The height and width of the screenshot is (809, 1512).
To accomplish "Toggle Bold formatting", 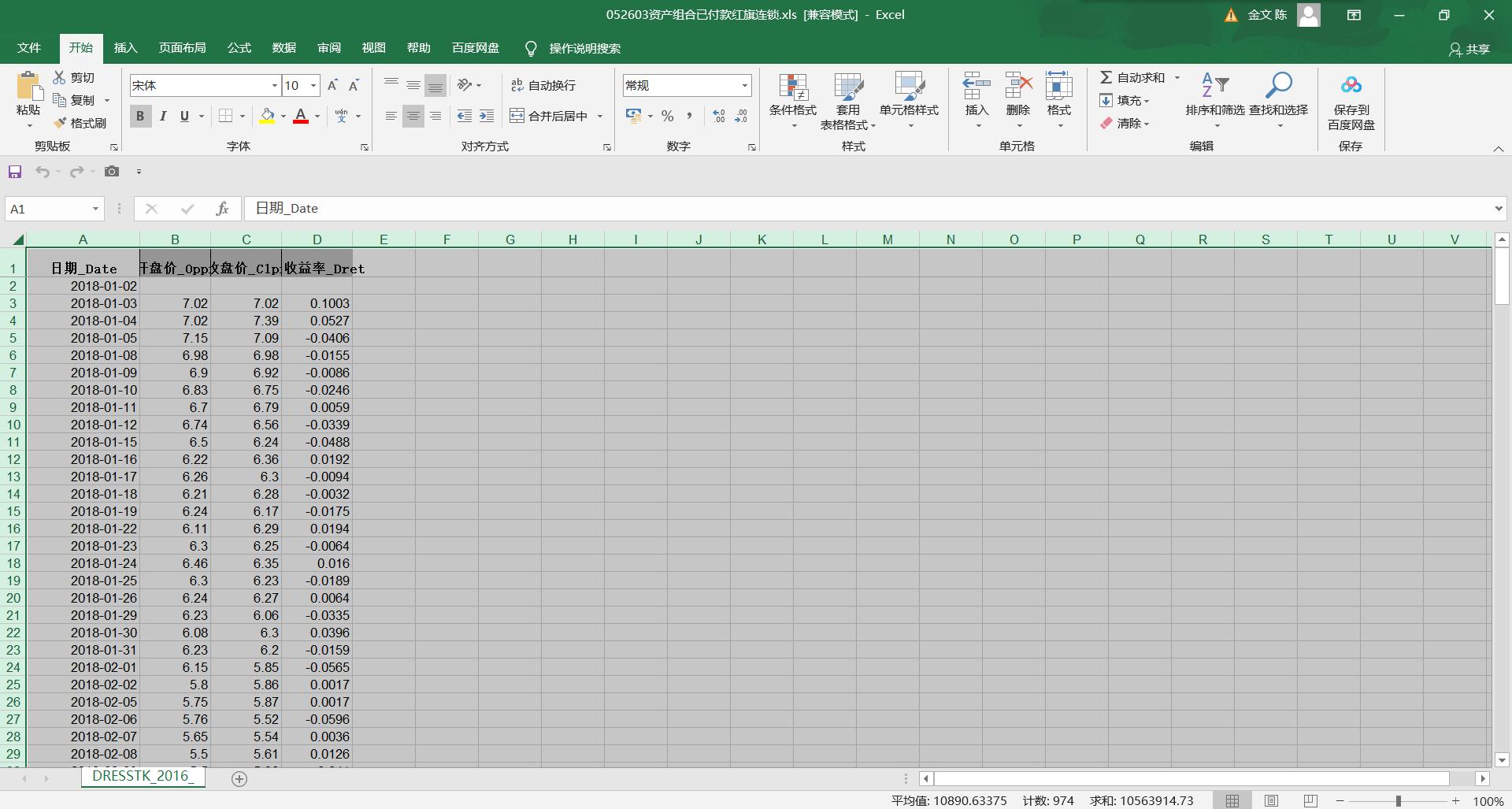I will point(140,117).
